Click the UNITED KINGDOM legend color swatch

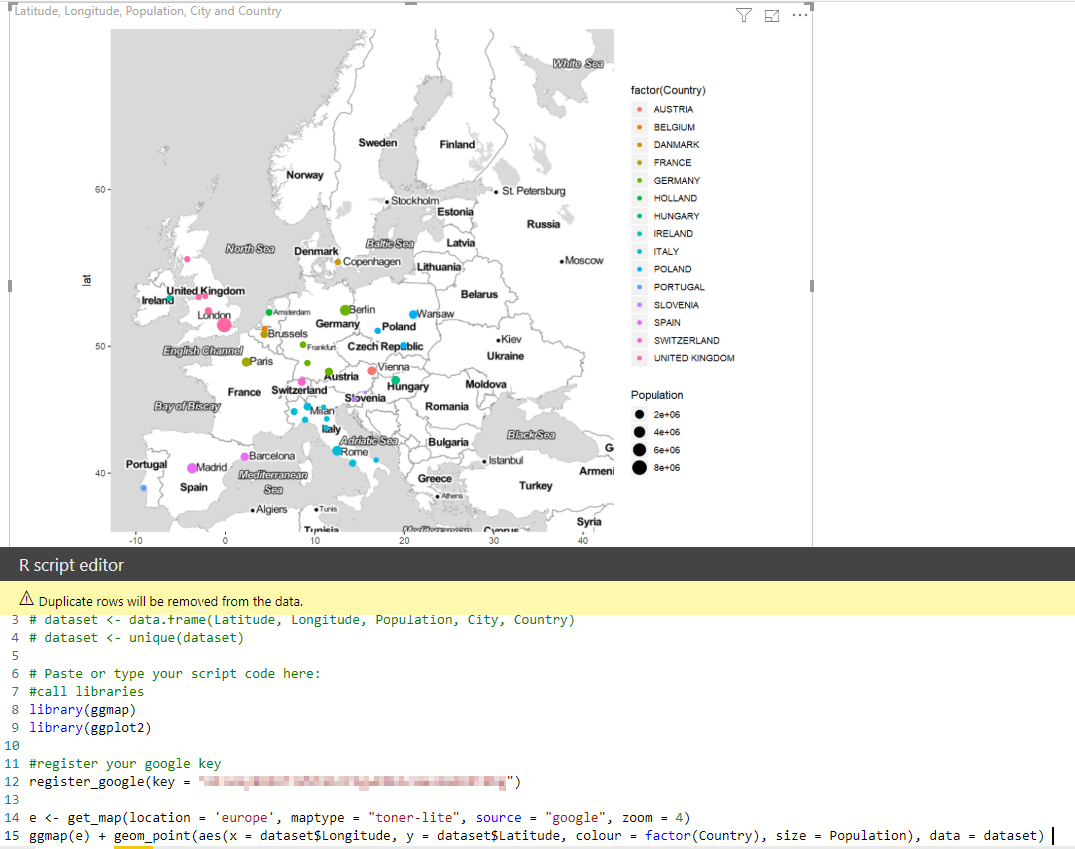coord(639,358)
